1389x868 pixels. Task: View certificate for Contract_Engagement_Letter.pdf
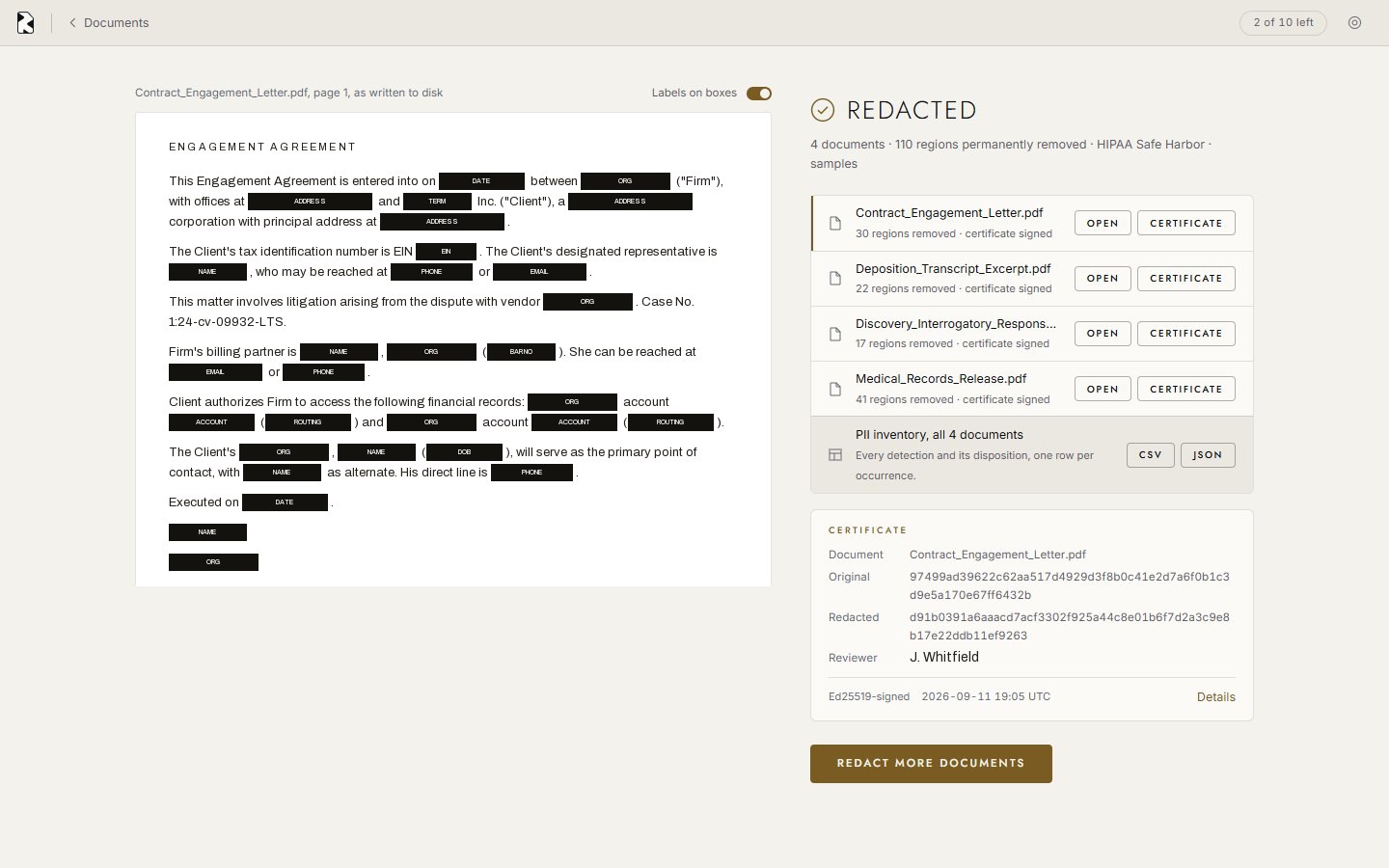[1186, 223]
